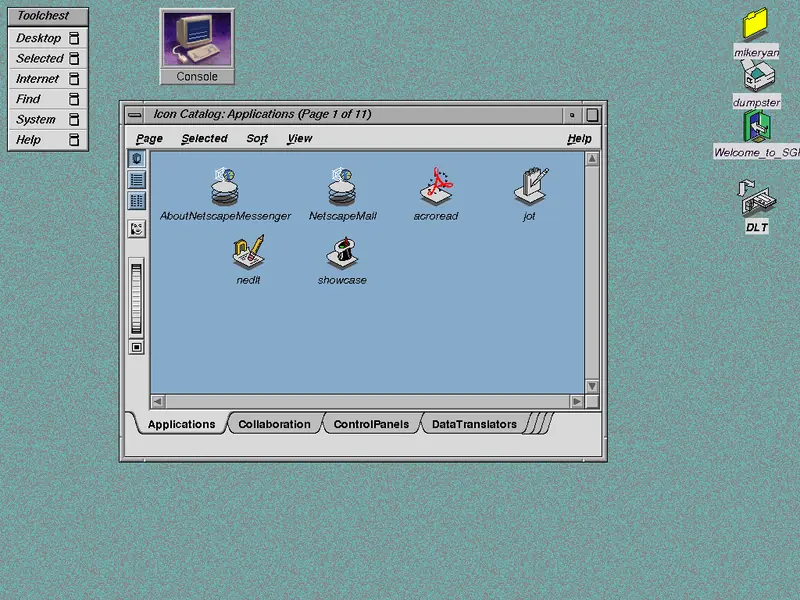Select the AboutNetscapeMessenger icon
This screenshot has height=600, width=800.
225,186
